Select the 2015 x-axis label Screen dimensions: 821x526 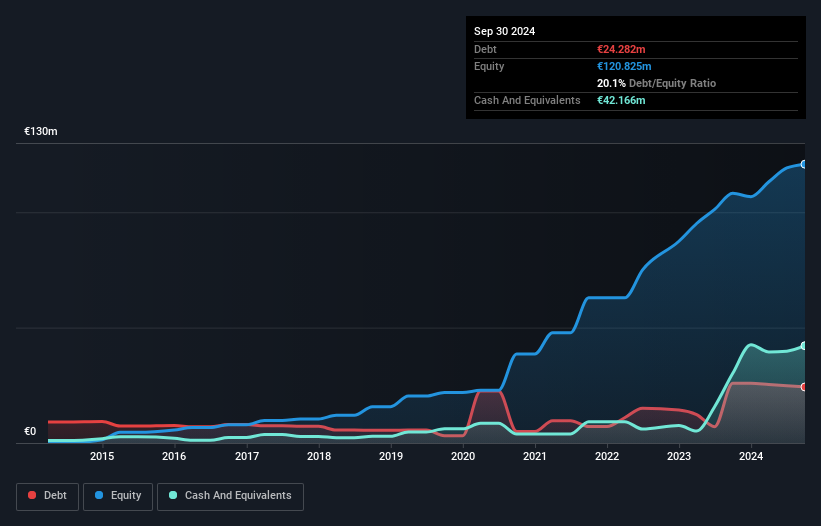pyautogui.click(x=102, y=456)
